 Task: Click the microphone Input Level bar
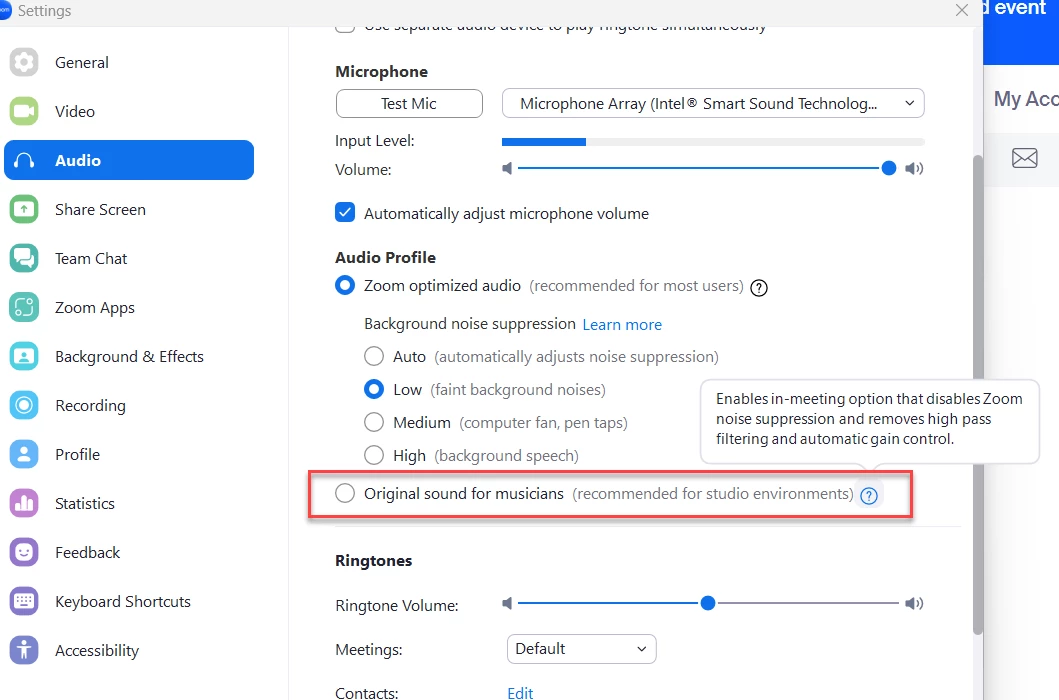(713, 142)
